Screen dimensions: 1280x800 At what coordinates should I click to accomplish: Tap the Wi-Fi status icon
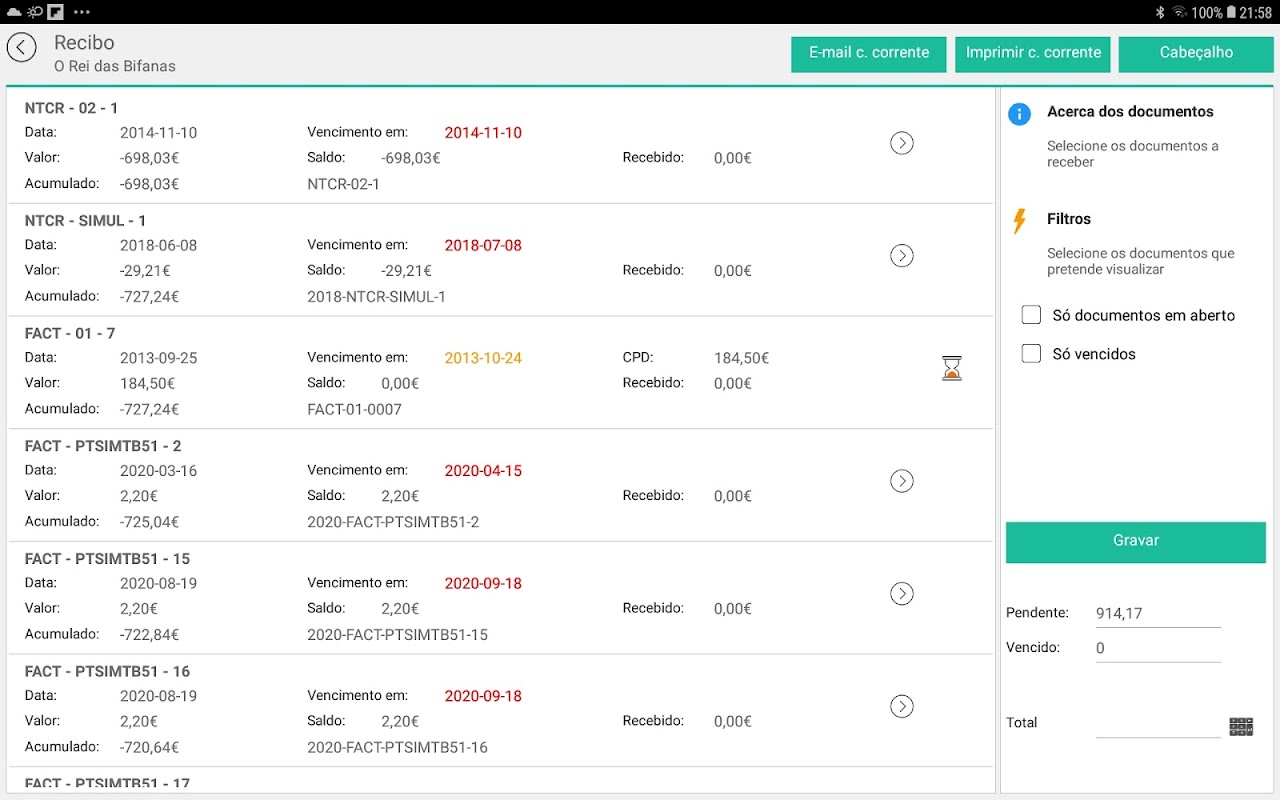1179,12
